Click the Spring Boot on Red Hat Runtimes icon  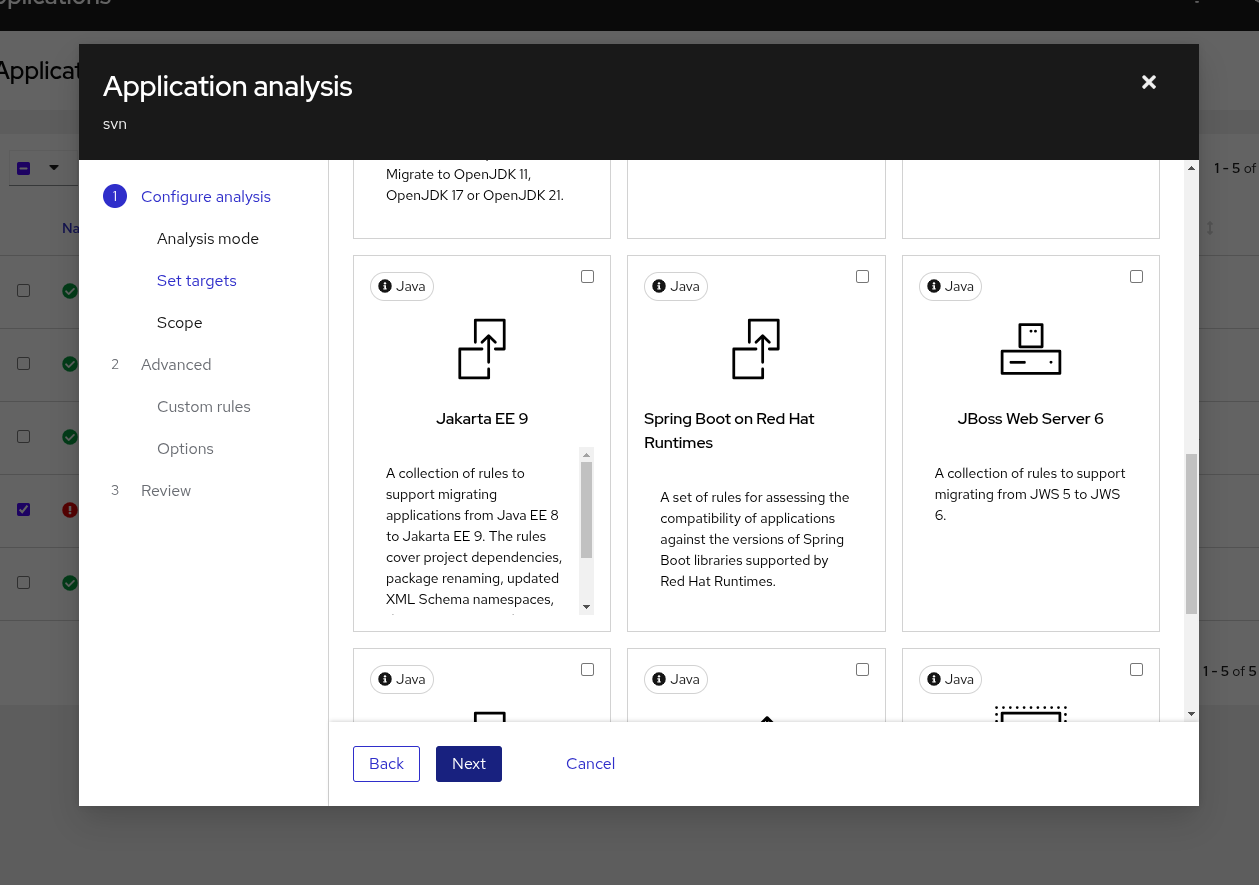pos(756,349)
